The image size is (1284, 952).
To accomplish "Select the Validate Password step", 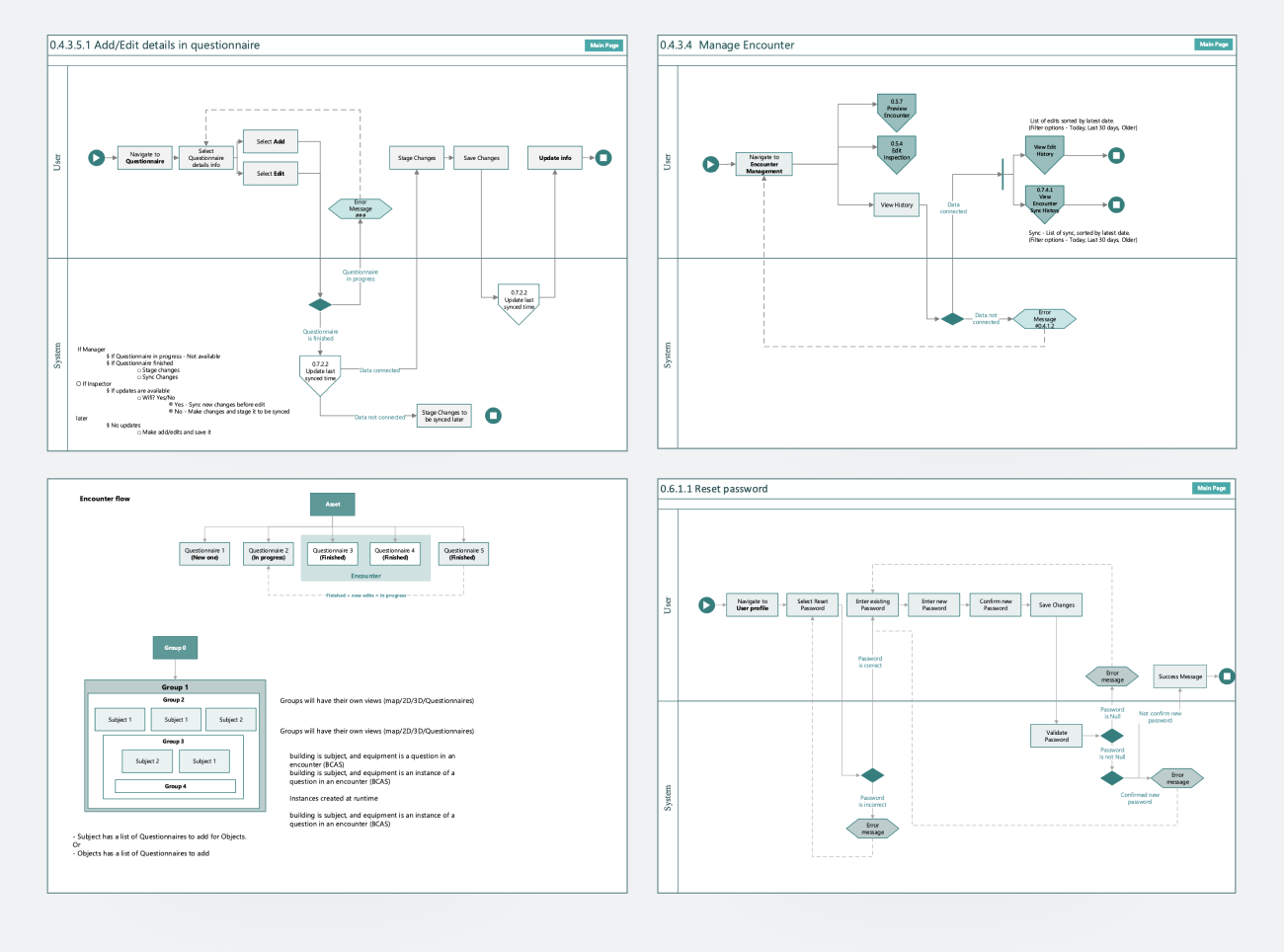I will click(x=1056, y=736).
